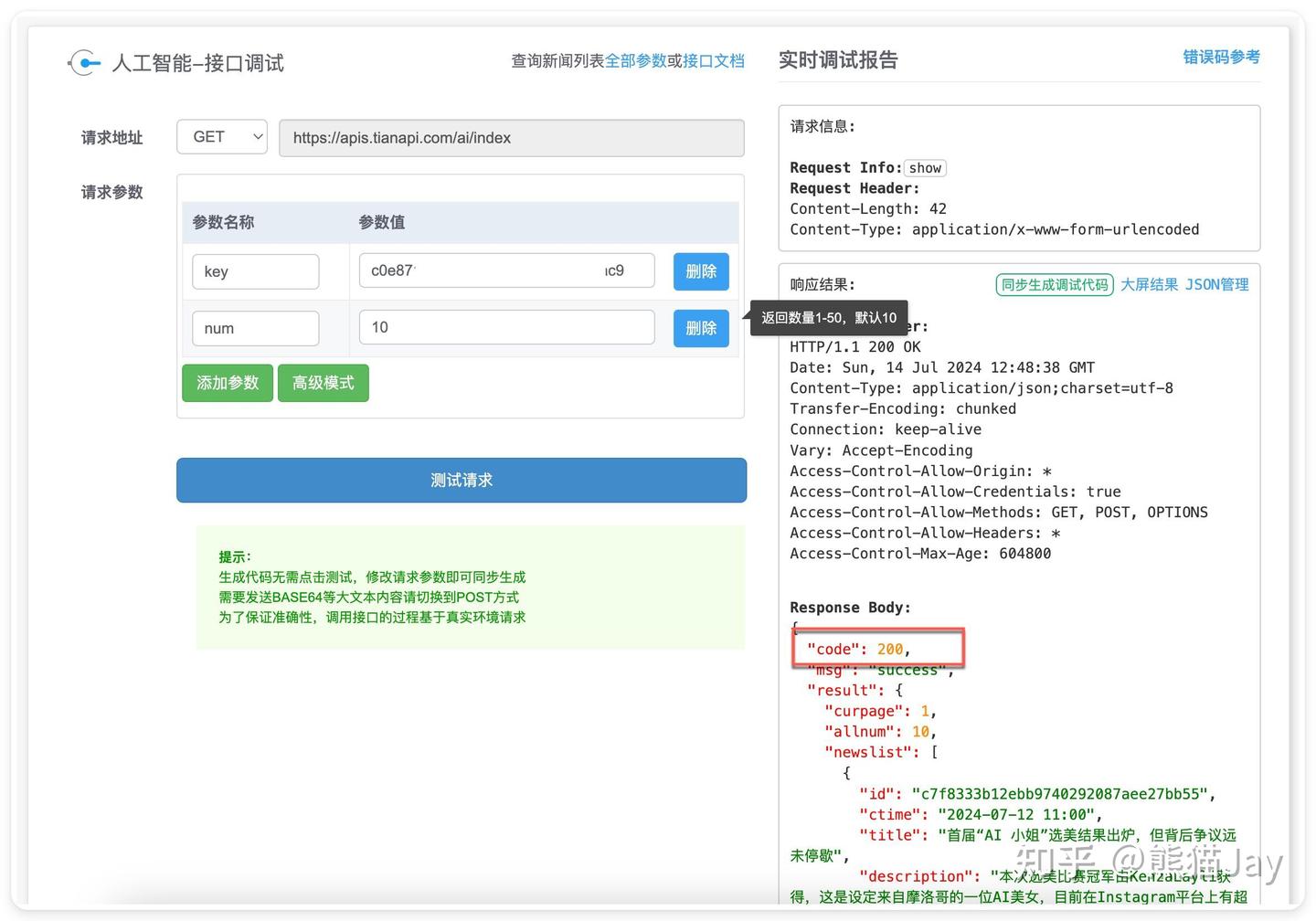The height and width of the screenshot is (921, 1316).
Task: Click the 参数值 column header
Action: pos(381,222)
